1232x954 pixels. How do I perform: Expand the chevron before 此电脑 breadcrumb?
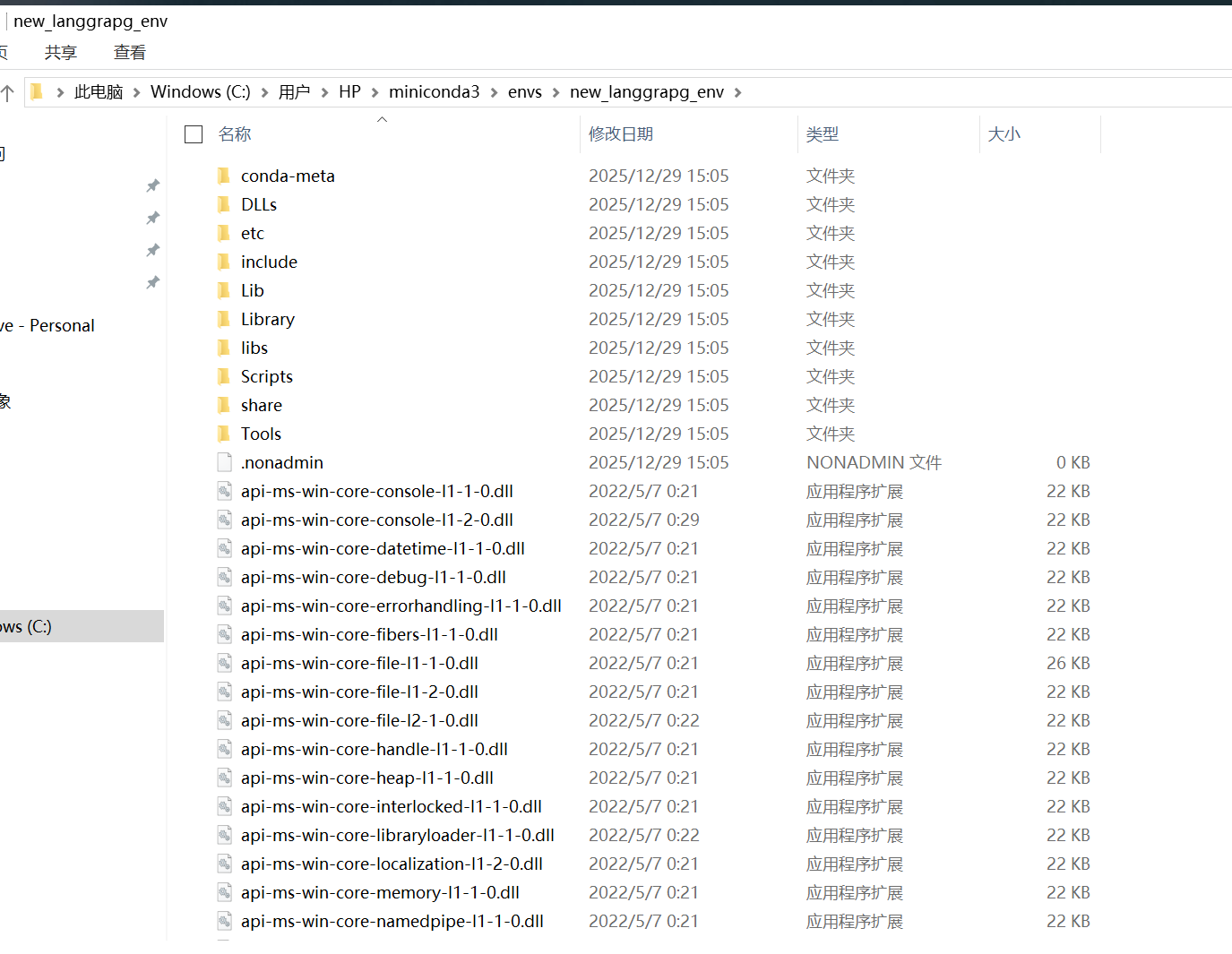pos(60,92)
